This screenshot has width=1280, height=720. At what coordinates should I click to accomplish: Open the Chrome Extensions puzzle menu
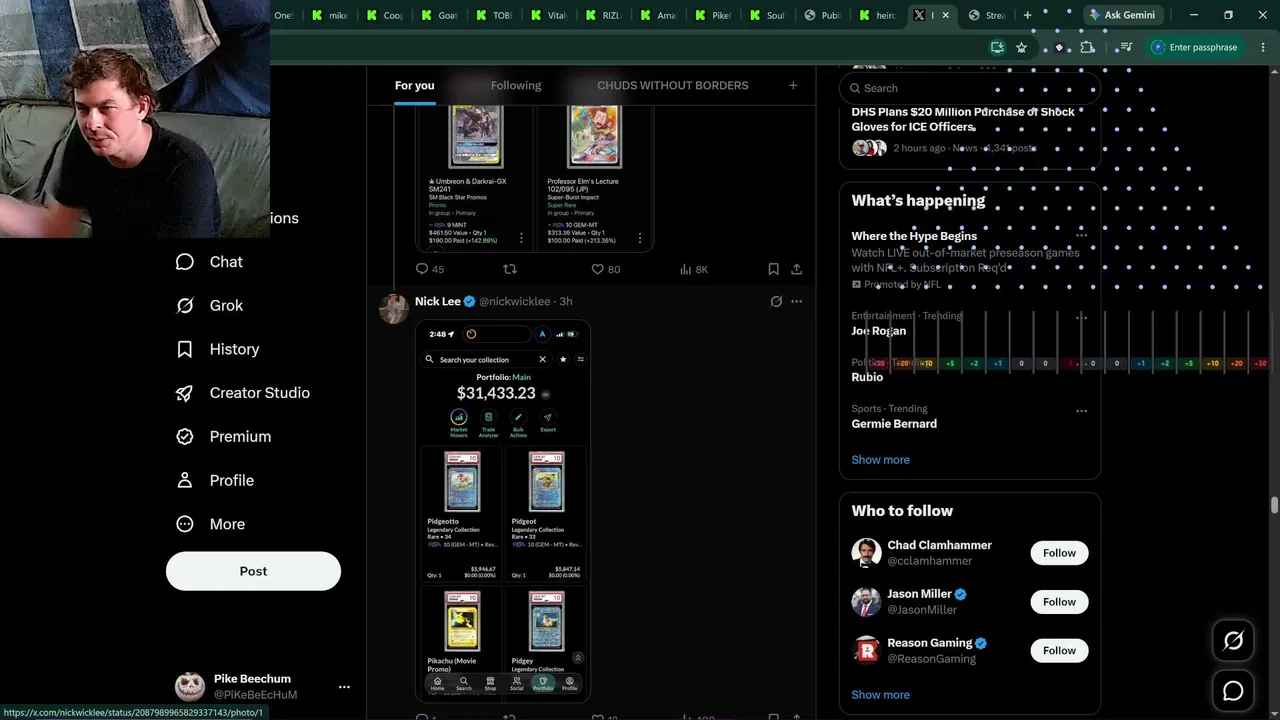1088,47
